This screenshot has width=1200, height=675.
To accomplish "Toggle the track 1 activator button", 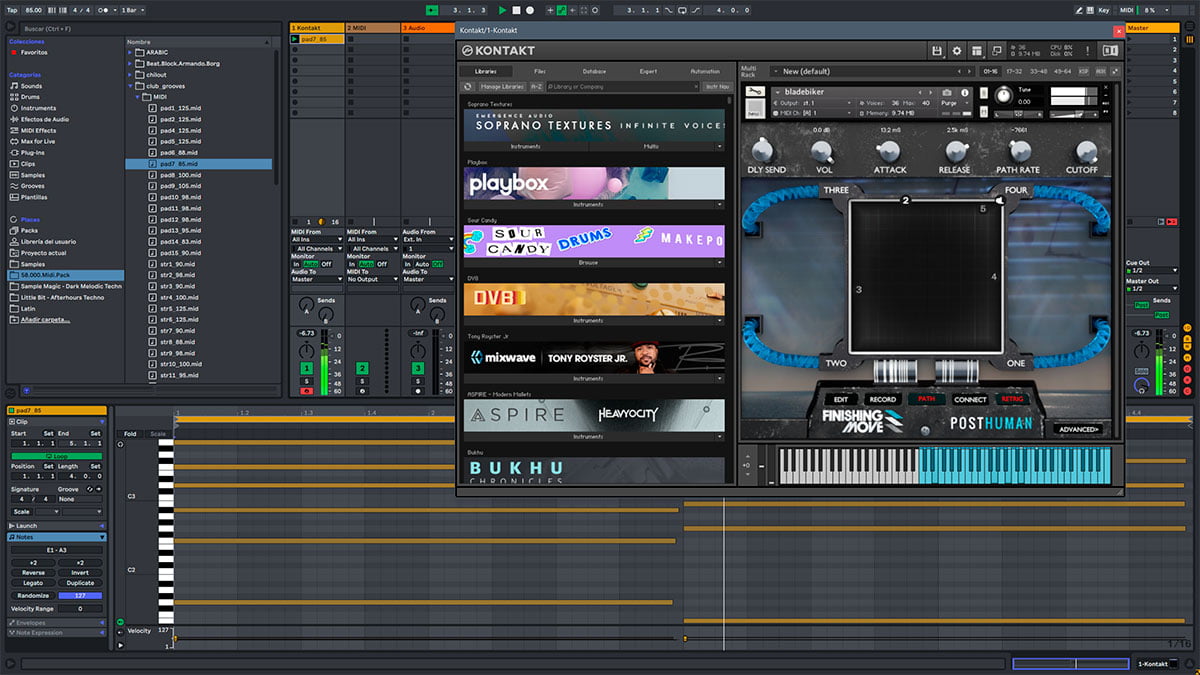I will pos(306,369).
